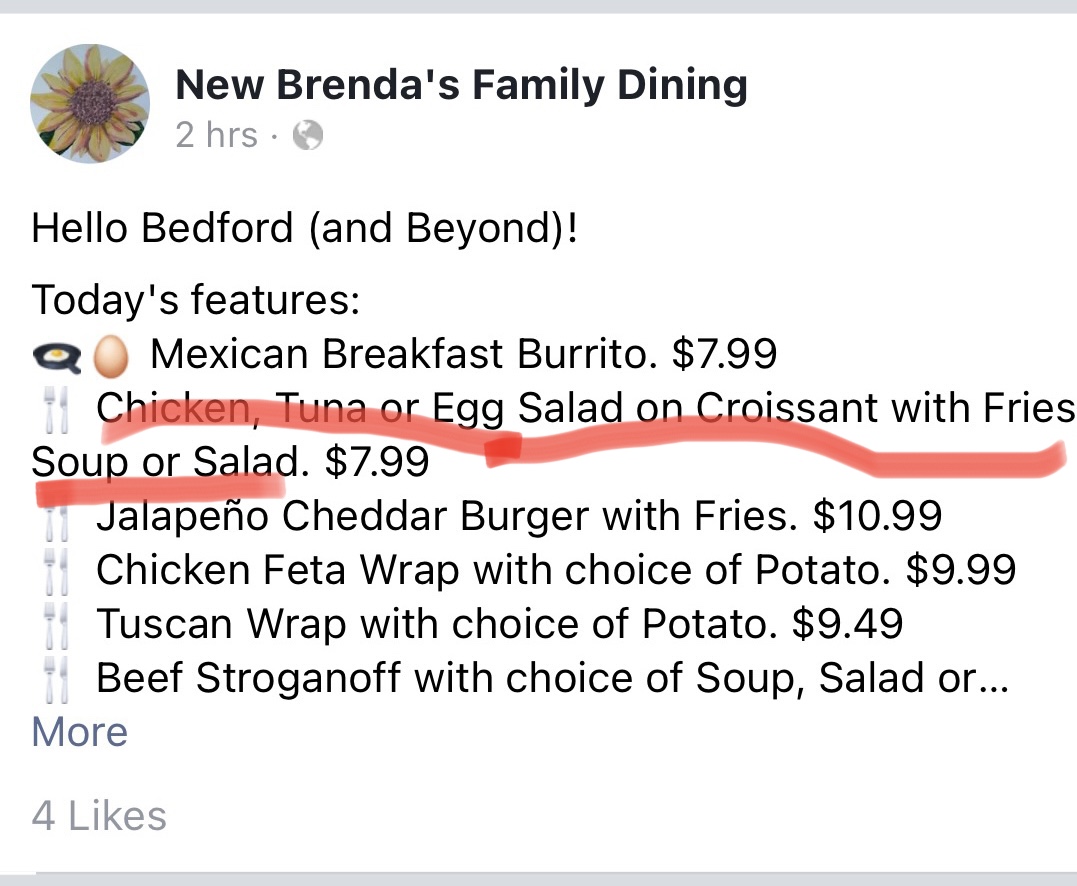The width and height of the screenshot is (1077, 886).
Task: Click fork-and-knife icon beside Chicken Feta Wrap
Action: pos(55,571)
